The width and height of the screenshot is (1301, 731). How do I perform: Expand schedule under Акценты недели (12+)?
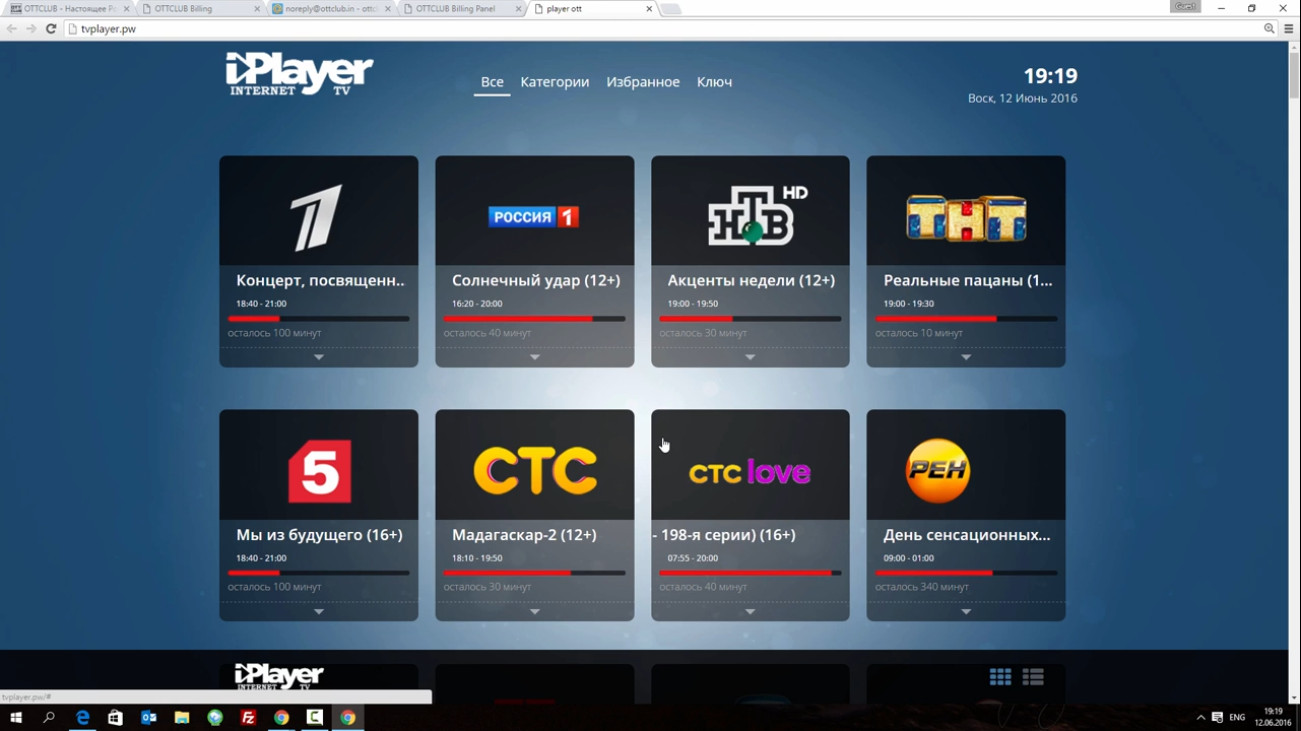[750, 357]
